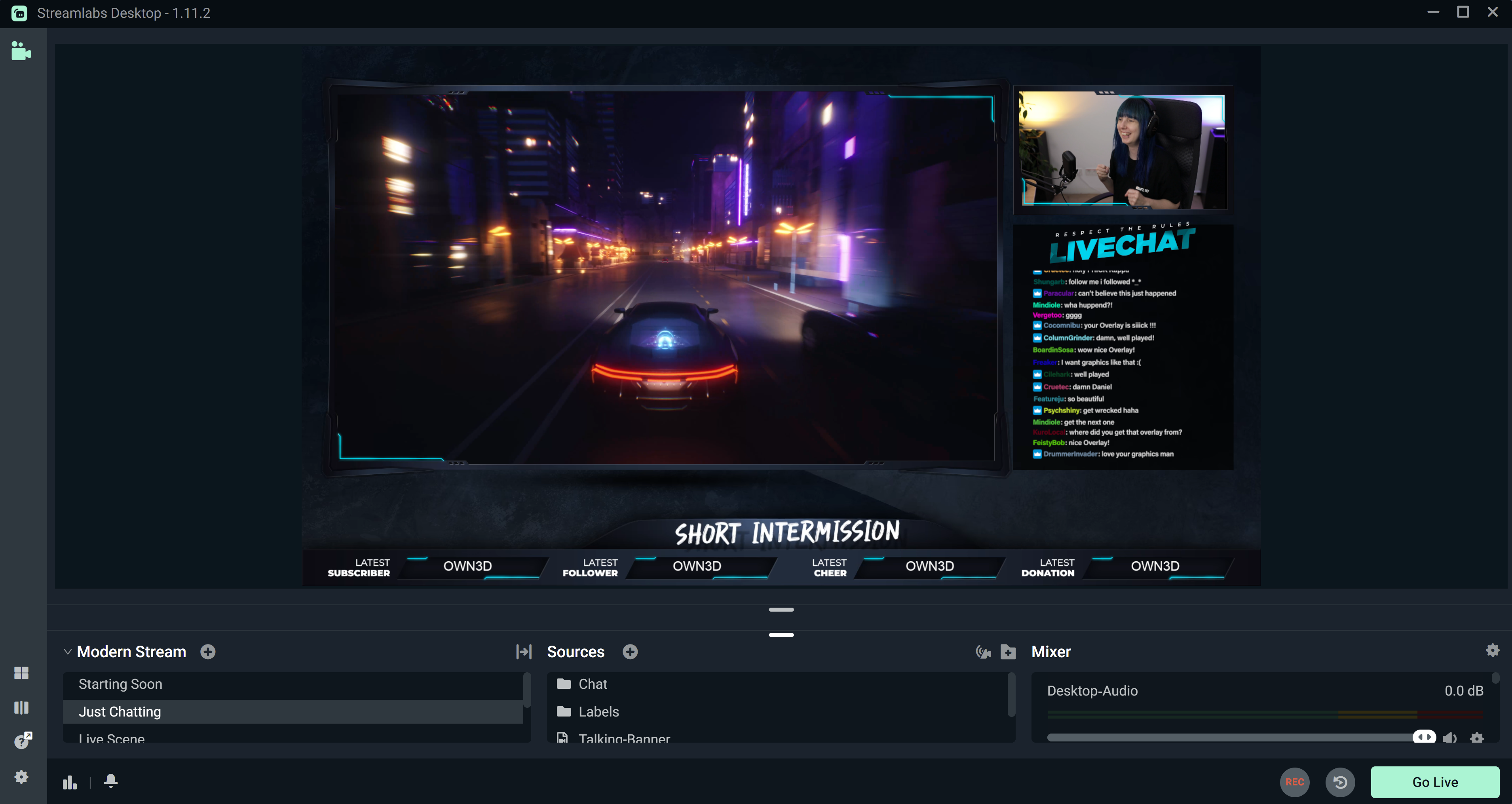This screenshot has height=804, width=1512.
Task: Open performance stats bar chart icon
Action: tap(70, 782)
